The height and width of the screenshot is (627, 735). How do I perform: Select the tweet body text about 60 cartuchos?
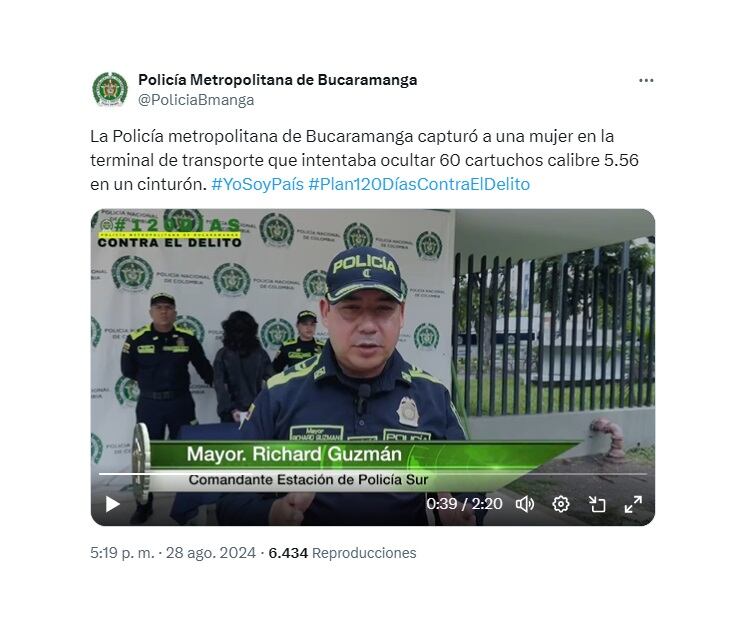(364, 160)
